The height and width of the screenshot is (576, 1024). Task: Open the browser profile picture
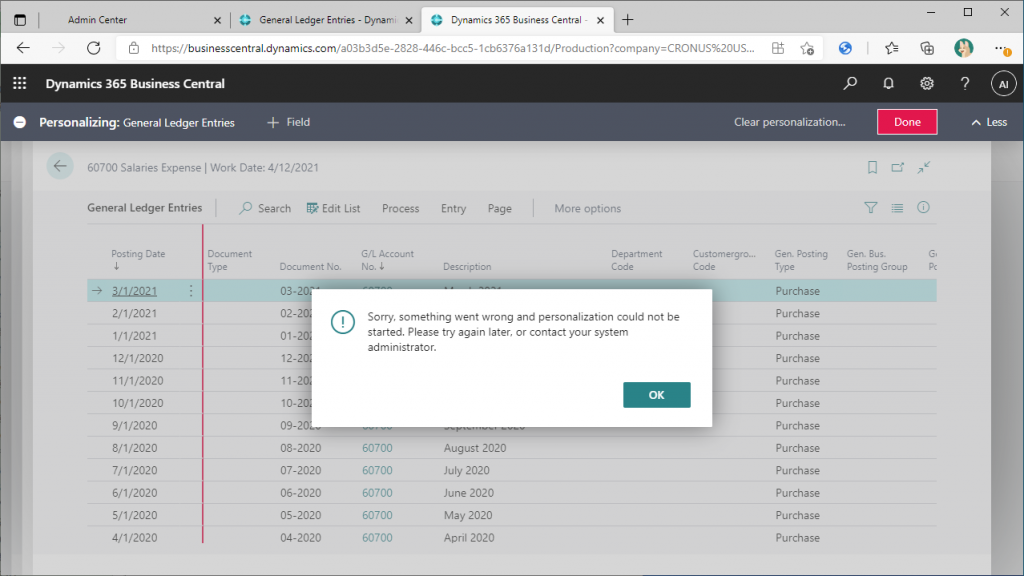[963, 48]
